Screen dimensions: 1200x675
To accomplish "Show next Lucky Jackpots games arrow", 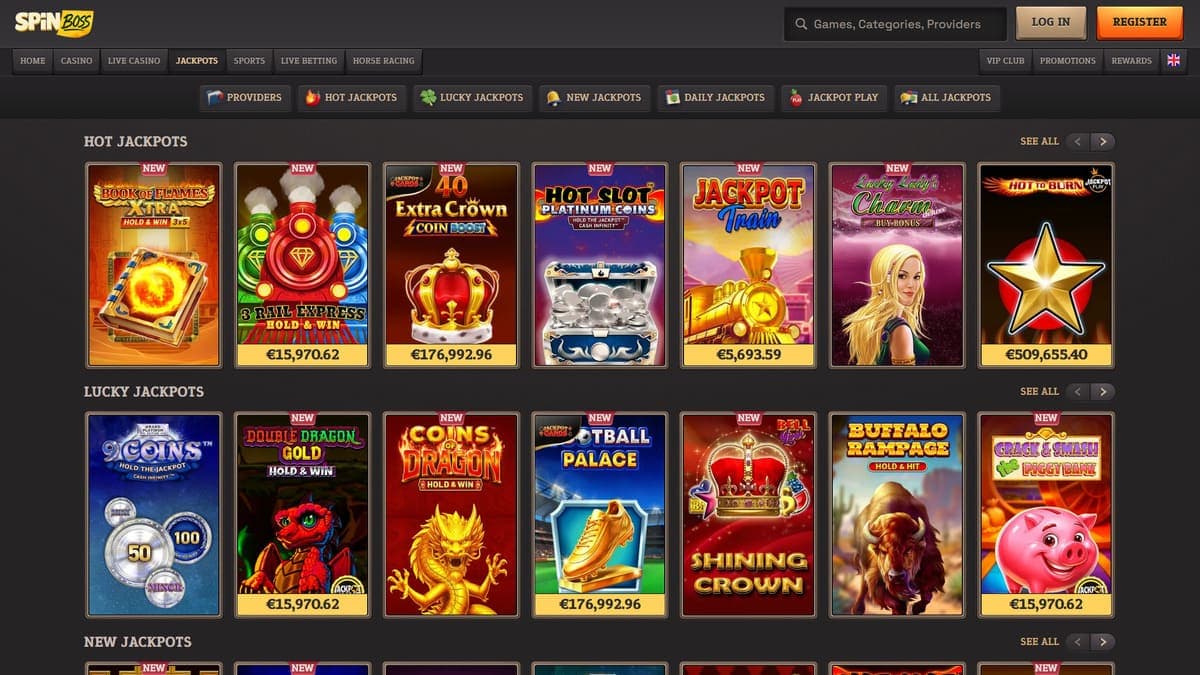I will click(x=1103, y=391).
